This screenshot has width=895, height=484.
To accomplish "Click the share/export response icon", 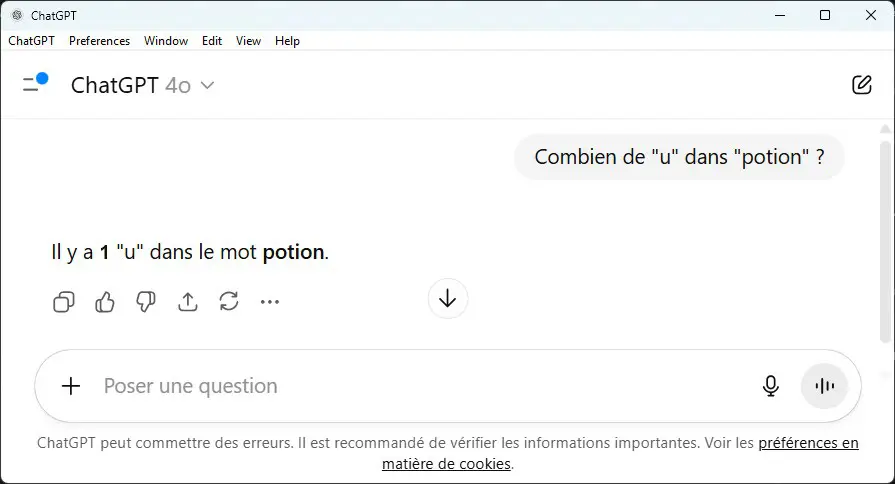I will [188, 301].
